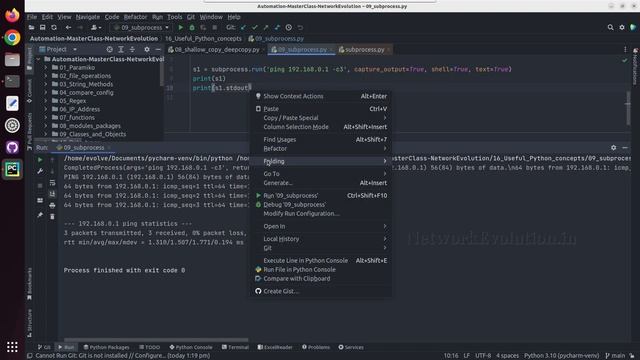Open GitHub Desktop from the Ubuntu dock

(x=12, y=147)
